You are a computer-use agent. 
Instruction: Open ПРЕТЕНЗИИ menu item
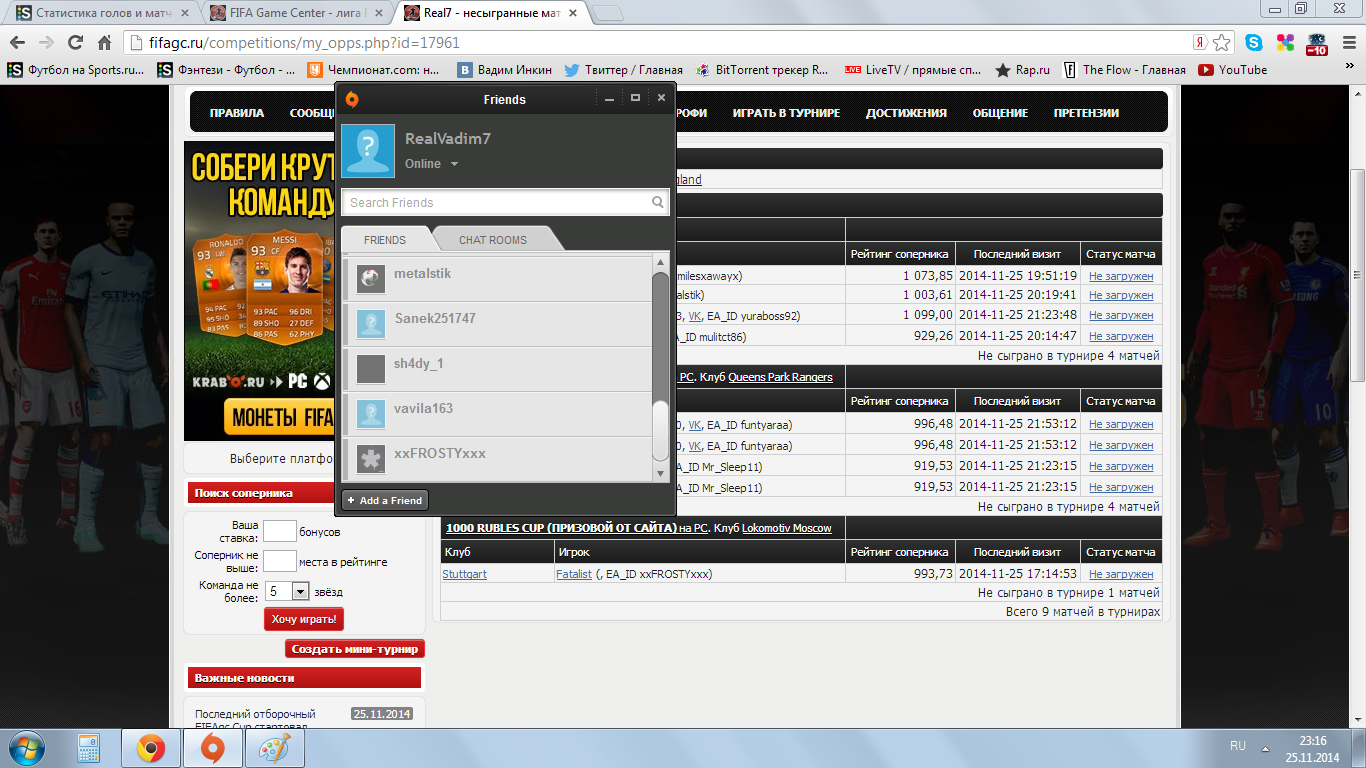pos(1086,113)
